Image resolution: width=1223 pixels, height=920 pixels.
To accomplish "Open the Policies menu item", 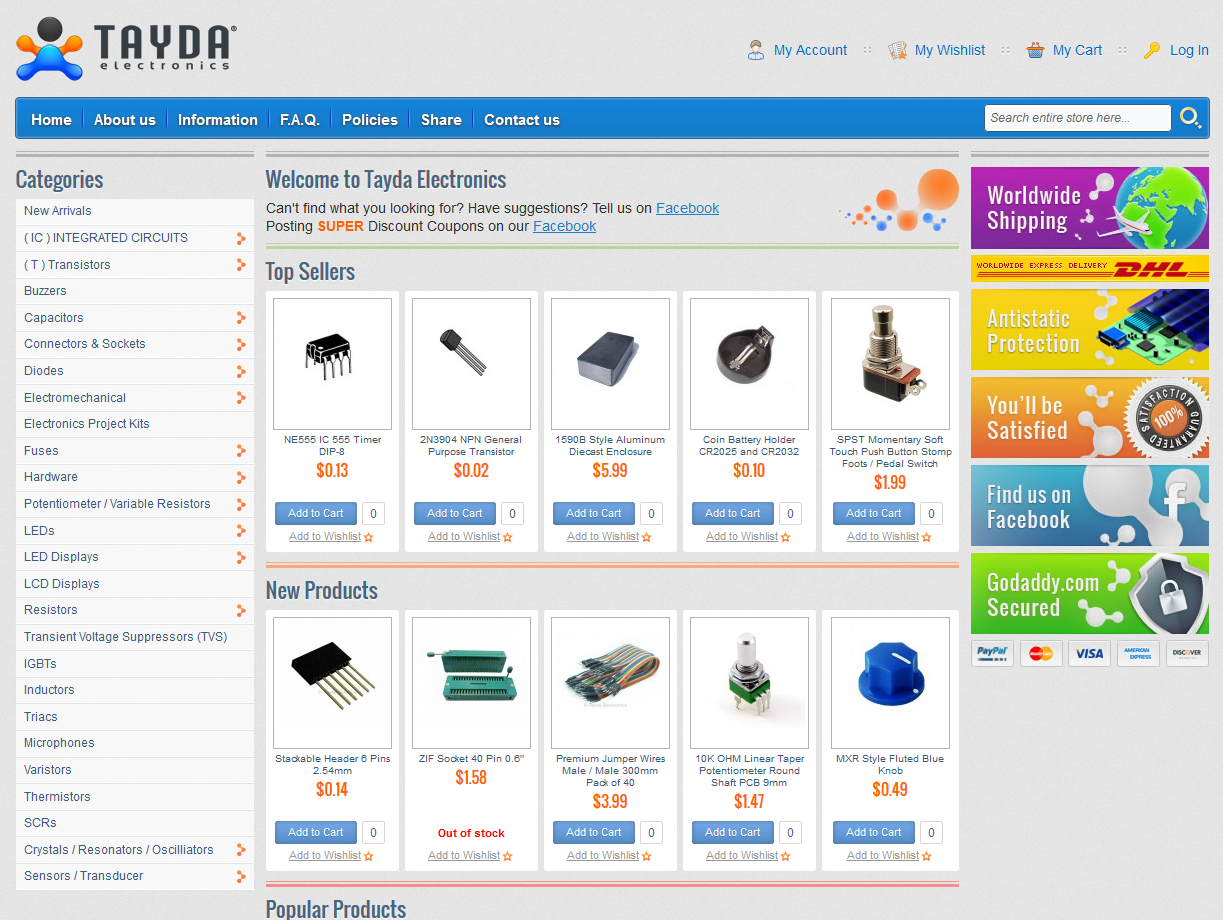I will click(370, 120).
